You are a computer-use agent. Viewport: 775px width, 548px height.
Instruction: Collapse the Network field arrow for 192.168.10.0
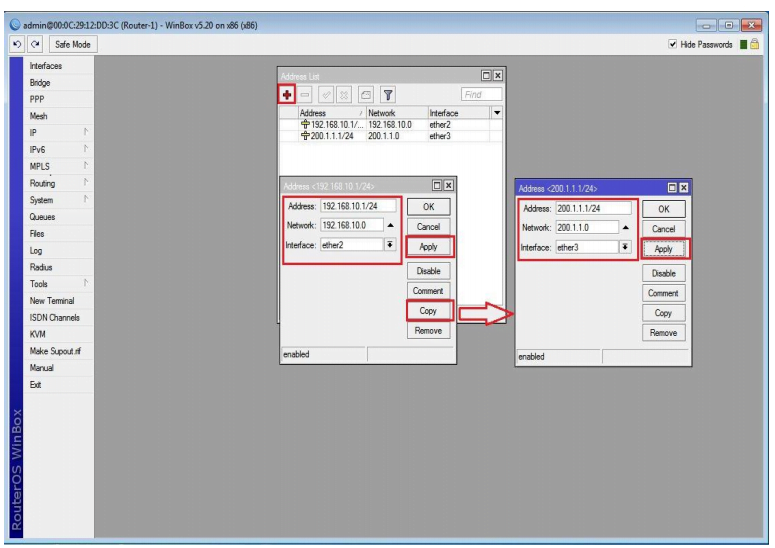390,226
